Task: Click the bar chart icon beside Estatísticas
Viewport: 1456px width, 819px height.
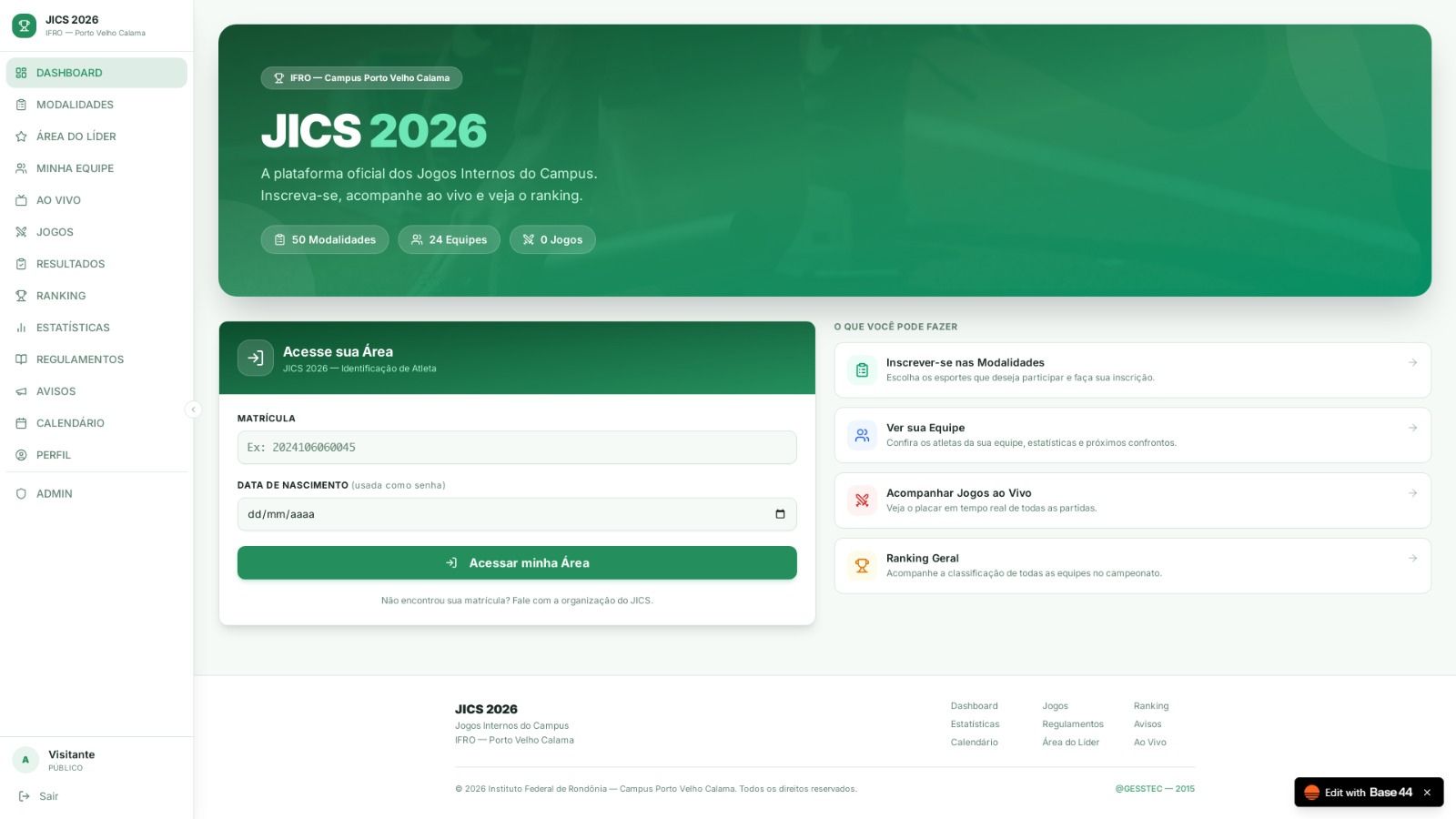Action: click(x=21, y=328)
